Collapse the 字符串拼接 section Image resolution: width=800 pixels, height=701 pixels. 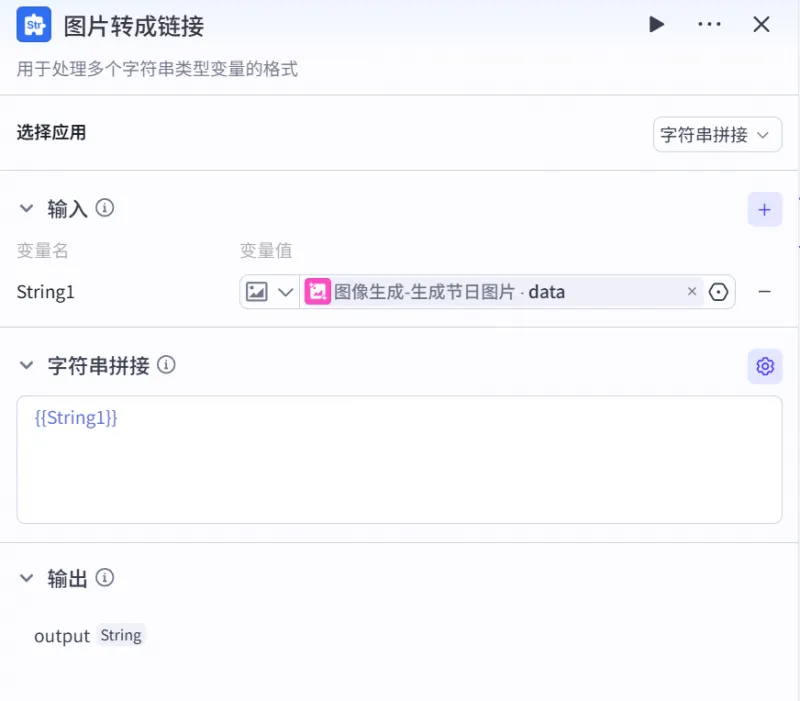pos(26,366)
